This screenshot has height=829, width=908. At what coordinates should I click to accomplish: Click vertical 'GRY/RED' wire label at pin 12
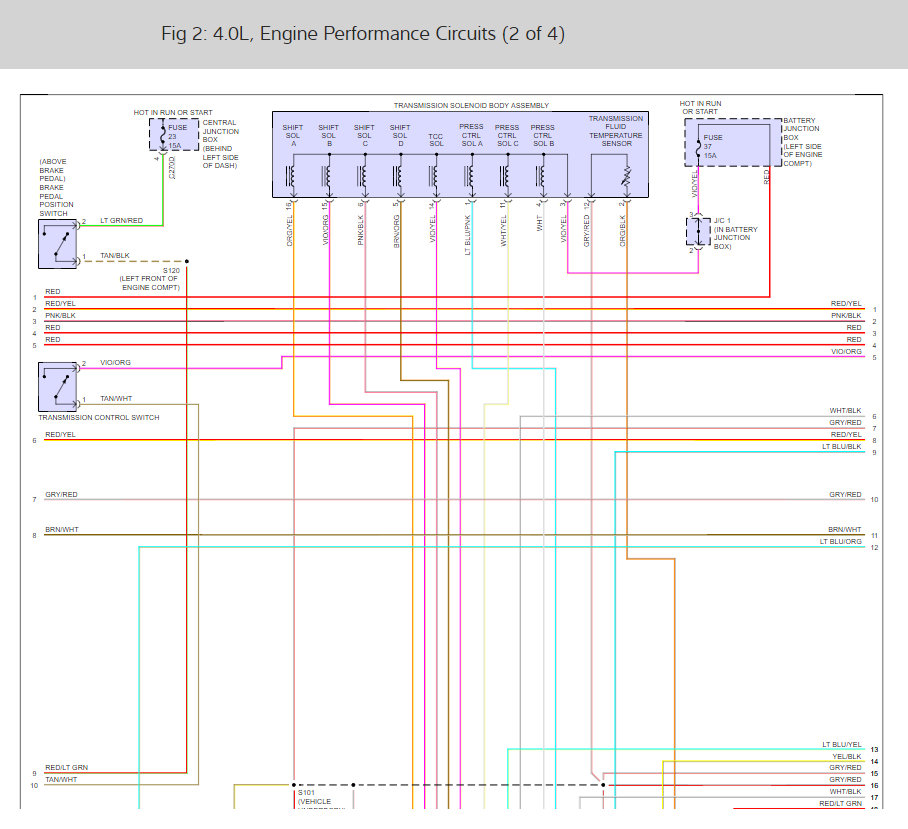pos(587,231)
